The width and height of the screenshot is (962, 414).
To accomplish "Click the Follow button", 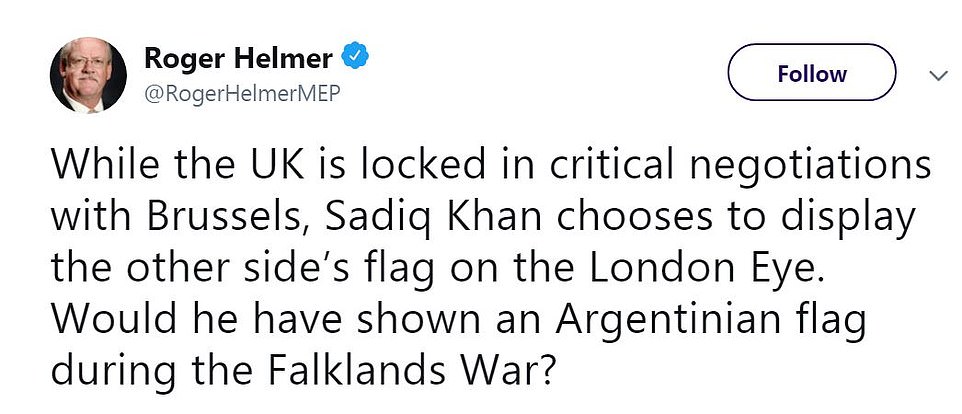I will click(x=811, y=75).
